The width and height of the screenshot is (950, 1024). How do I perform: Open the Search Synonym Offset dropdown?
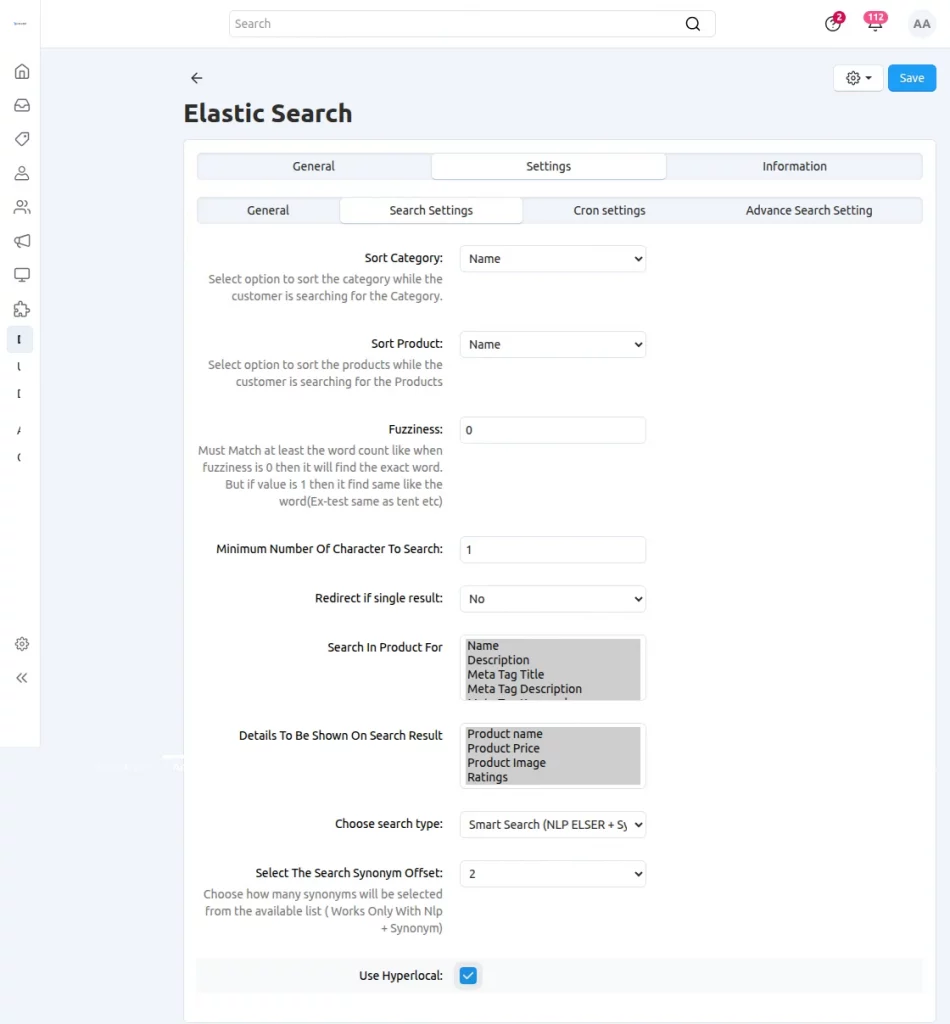point(552,874)
